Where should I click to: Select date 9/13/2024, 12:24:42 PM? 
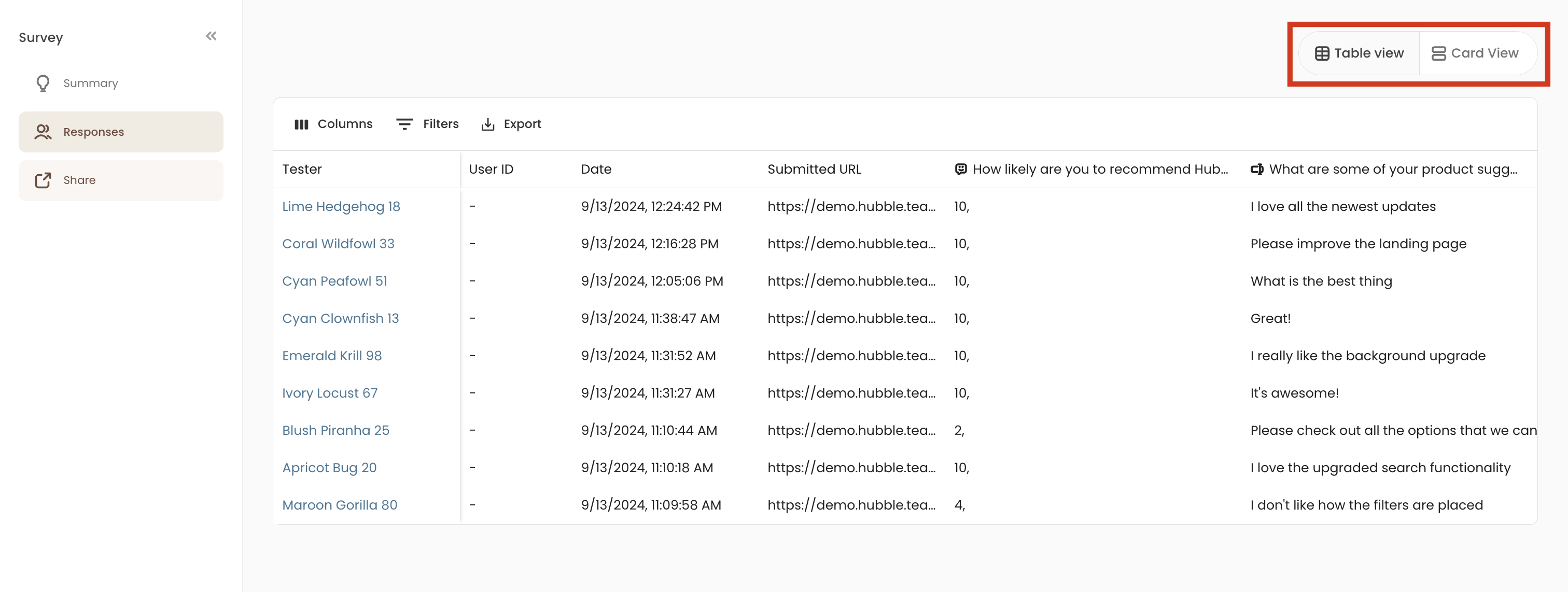pos(651,207)
